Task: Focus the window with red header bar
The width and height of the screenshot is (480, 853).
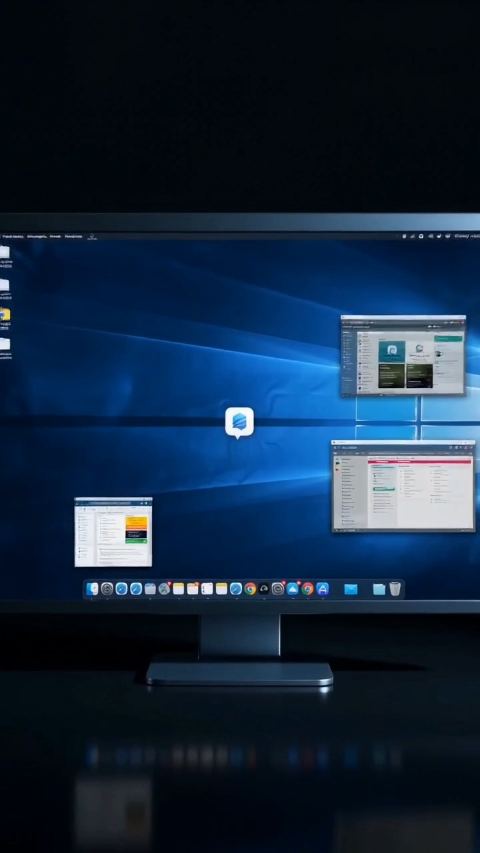Action: (x=403, y=486)
